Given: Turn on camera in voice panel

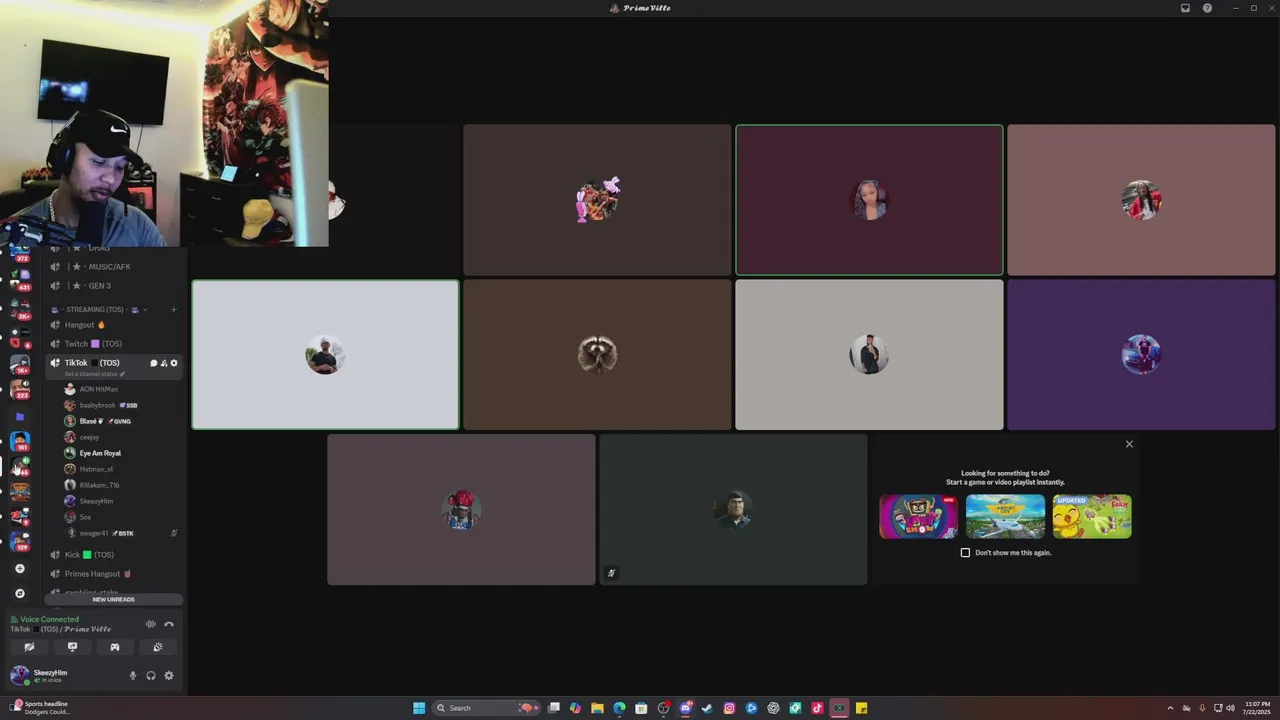Looking at the screenshot, I should 29,647.
